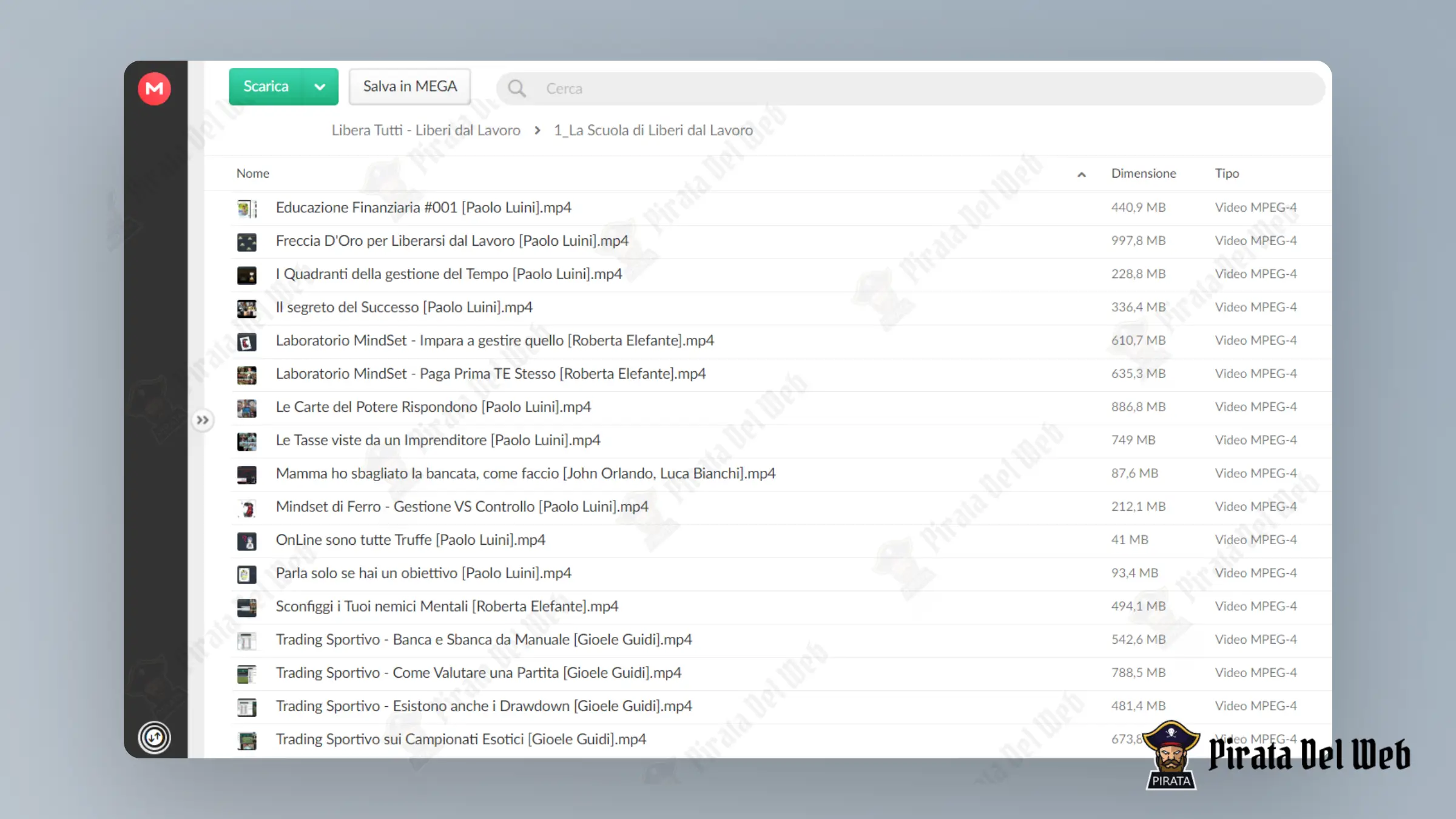This screenshot has width=1456, height=819.
Task: Focus the Cerca search field
Action: click(910, 89)
